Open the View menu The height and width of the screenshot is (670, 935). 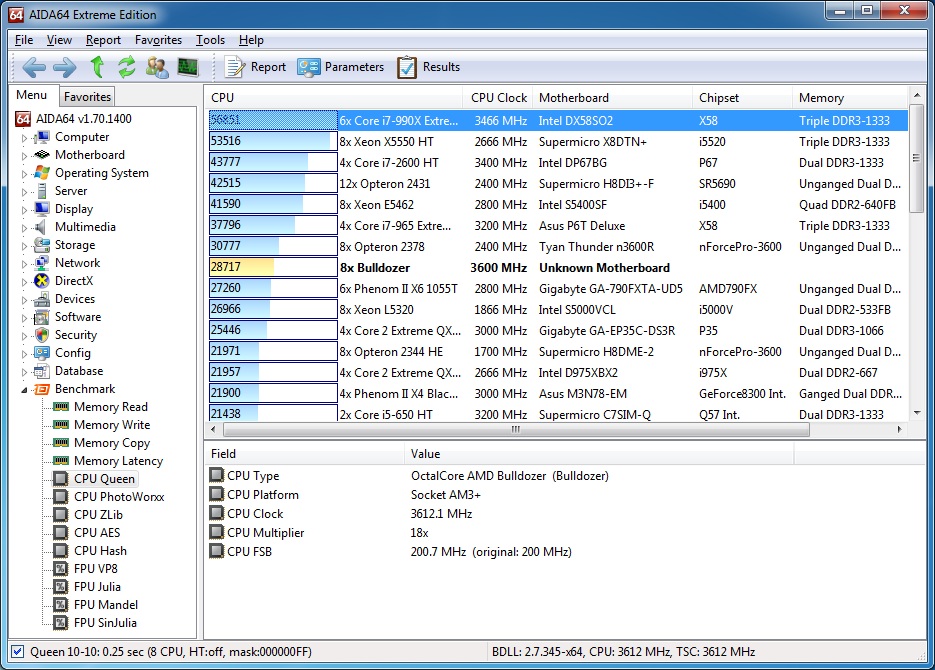[59, 40]
